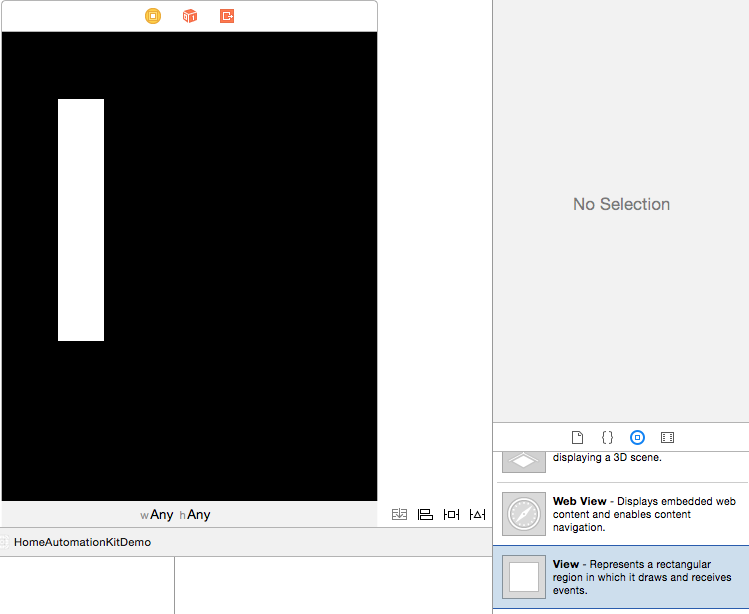The height and width of the screenshot is (614, 749).
Task: Open the Pin constraints menu
Action: coord(451,515)
